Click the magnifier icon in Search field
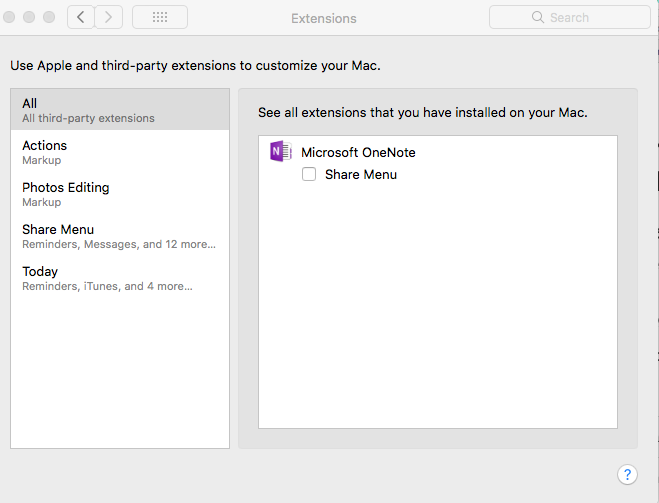 (538, 17)
